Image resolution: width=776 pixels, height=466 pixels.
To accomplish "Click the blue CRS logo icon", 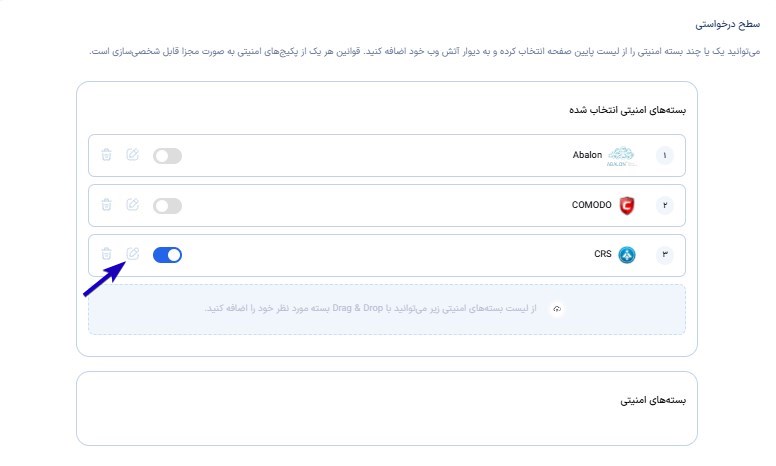I will point(627,255).
